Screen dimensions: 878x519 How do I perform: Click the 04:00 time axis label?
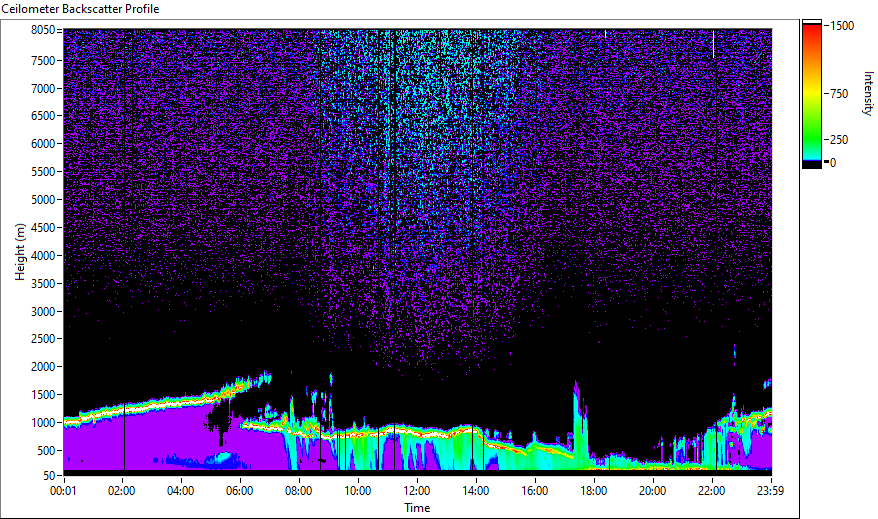pyautogui.click(x=180, y=491)
